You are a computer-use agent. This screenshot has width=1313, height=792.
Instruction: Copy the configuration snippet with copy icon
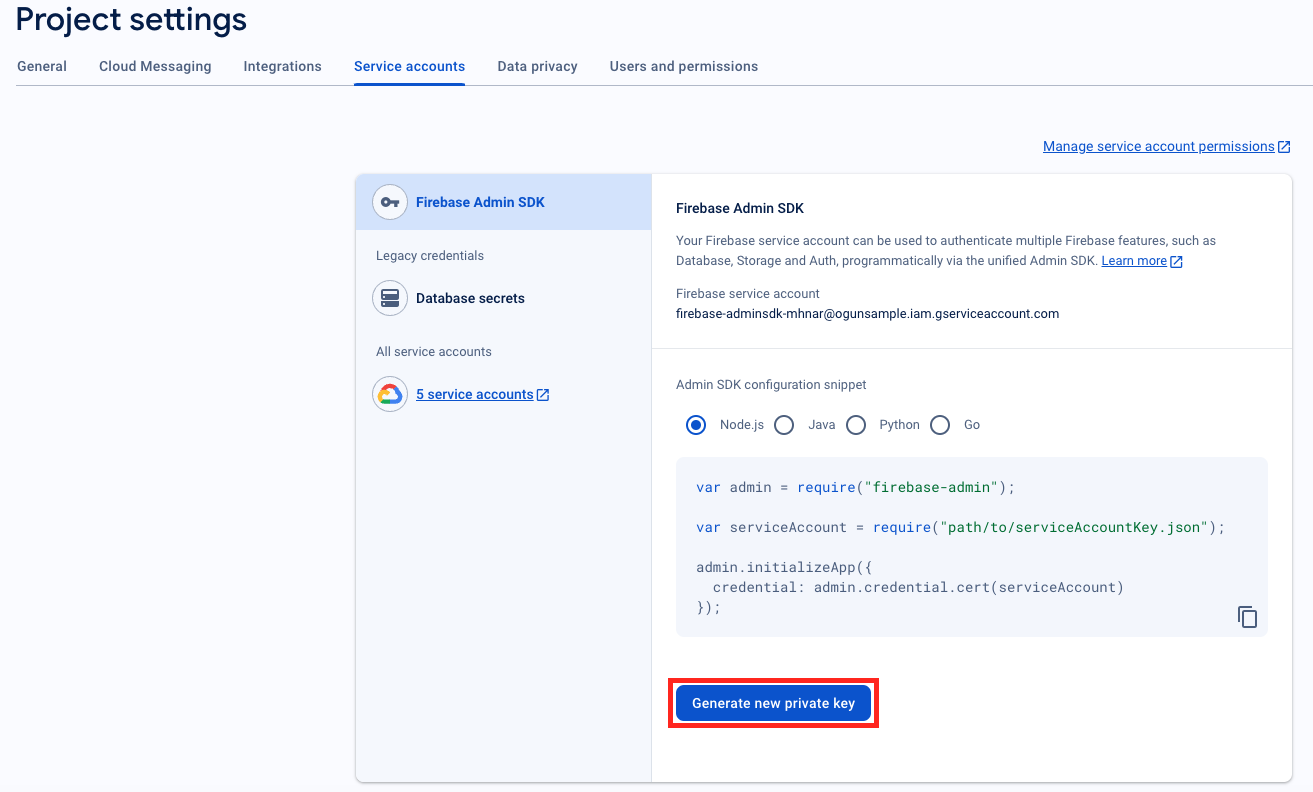coord(1247,617)
